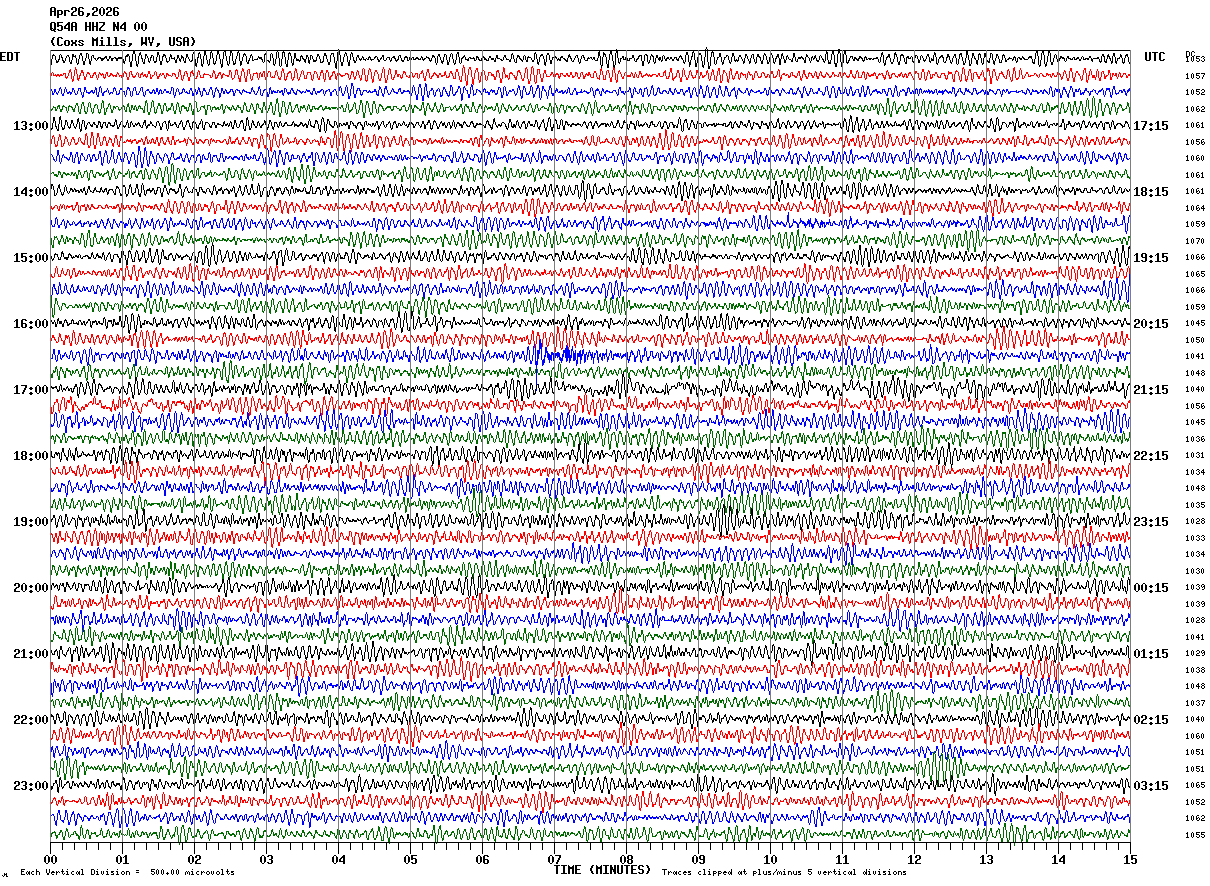The image size is (1210, 886).
Task: Click minute 00 on the time axis
Action: (50, 859)
